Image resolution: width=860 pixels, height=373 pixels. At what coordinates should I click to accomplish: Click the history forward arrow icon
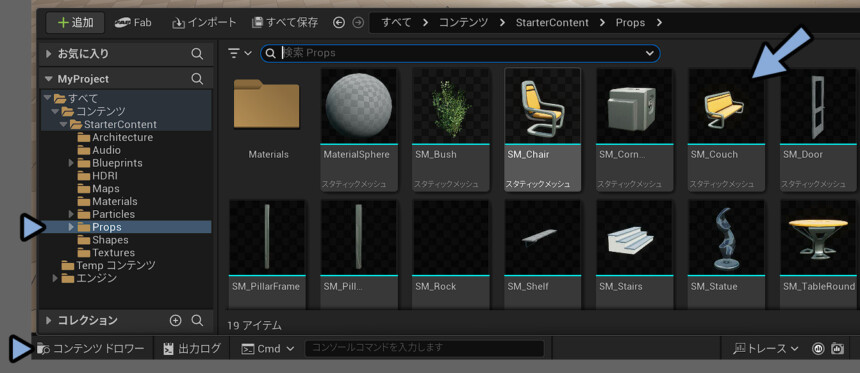tap(358, 22)
